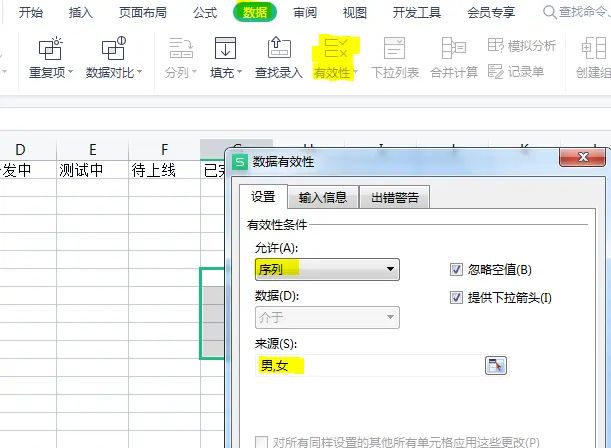
Task: Select the 数据 ribbon tab
Action: [255, 12]
